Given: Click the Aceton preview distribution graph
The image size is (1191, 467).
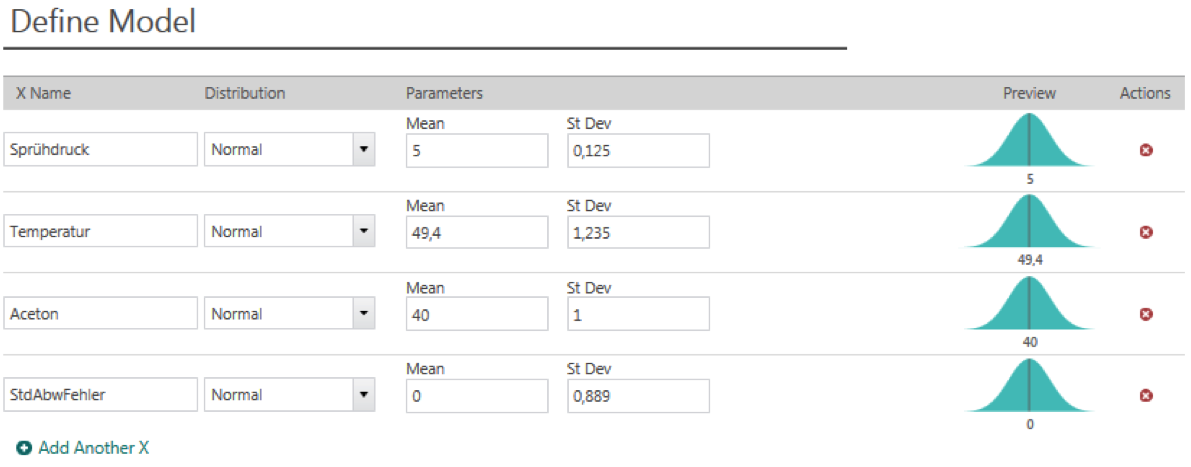Looking at the screenshot, I should point(1029,303).
